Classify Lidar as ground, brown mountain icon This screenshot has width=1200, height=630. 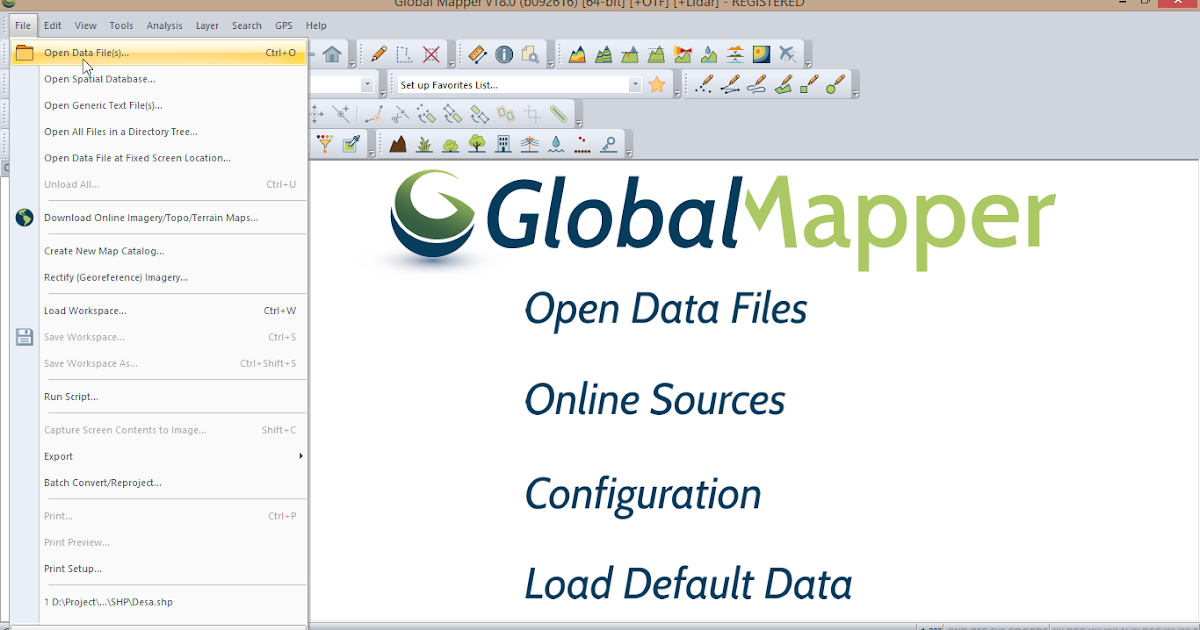pyautogui.click(x=398, y=144)
